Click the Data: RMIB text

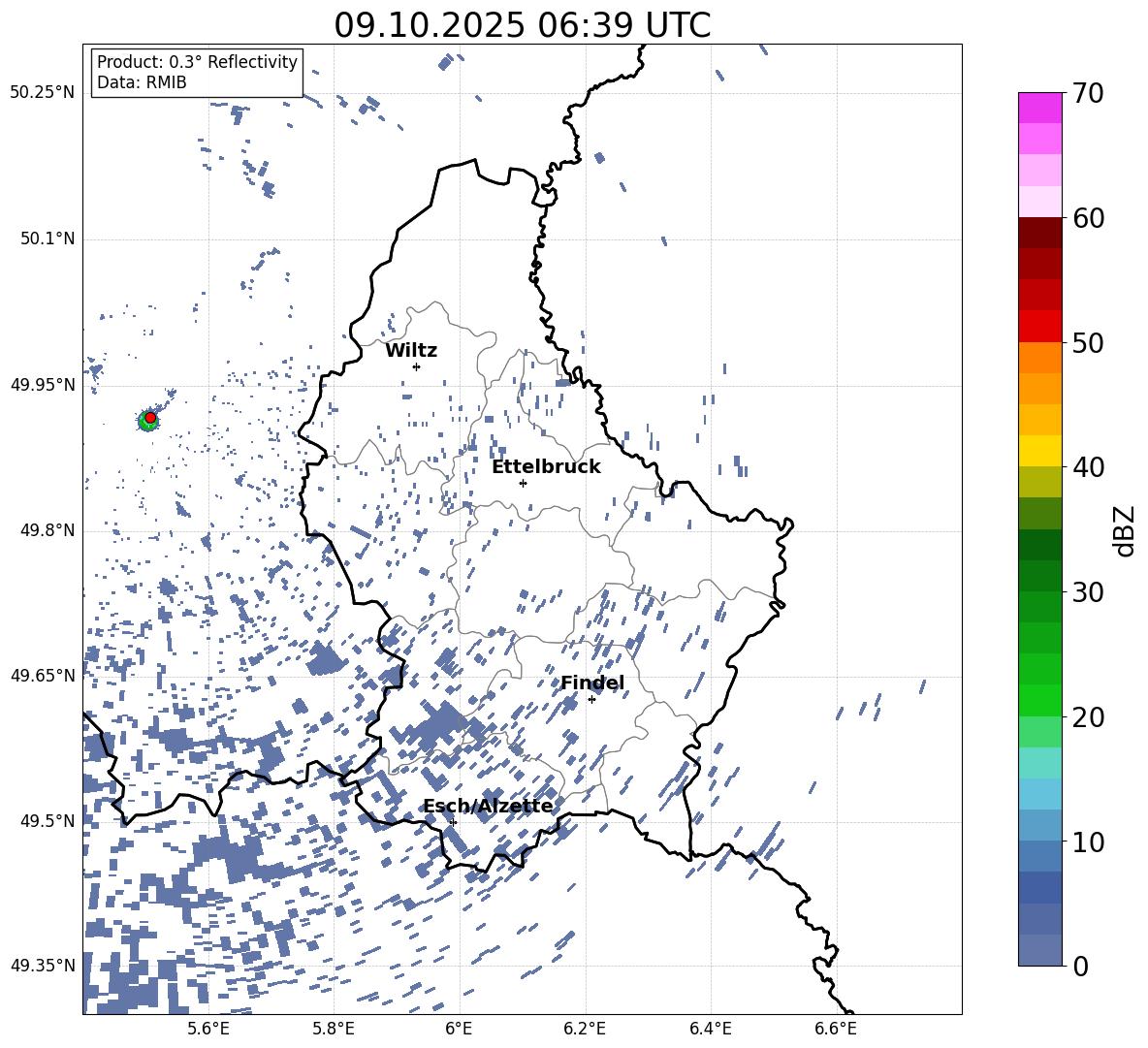142,82
